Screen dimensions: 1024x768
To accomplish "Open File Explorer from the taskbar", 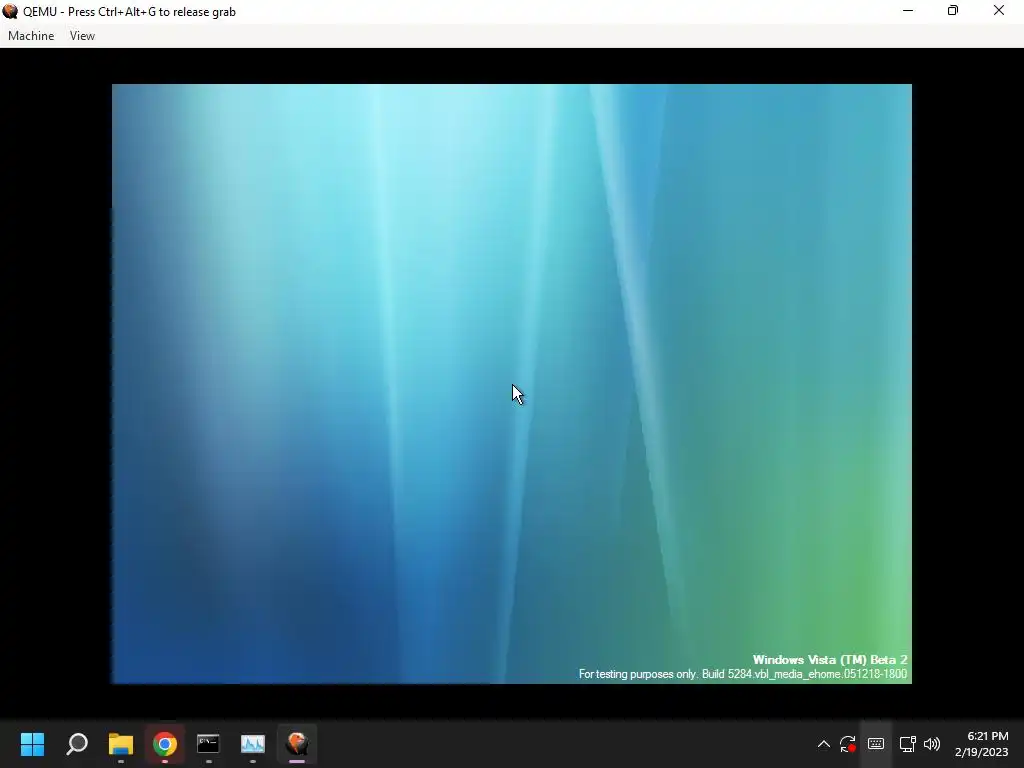I will (121, 743).
